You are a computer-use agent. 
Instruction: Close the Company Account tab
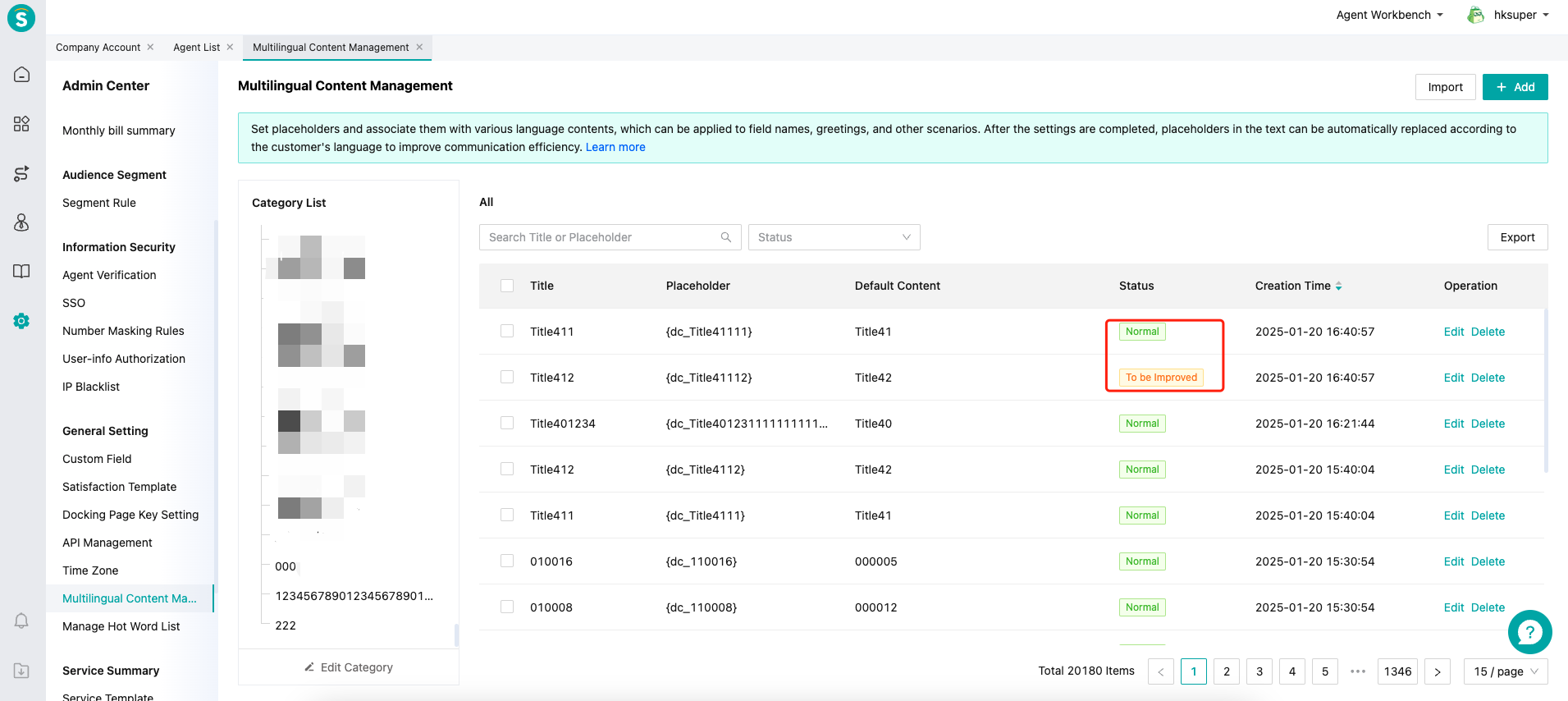click(150, 47)
